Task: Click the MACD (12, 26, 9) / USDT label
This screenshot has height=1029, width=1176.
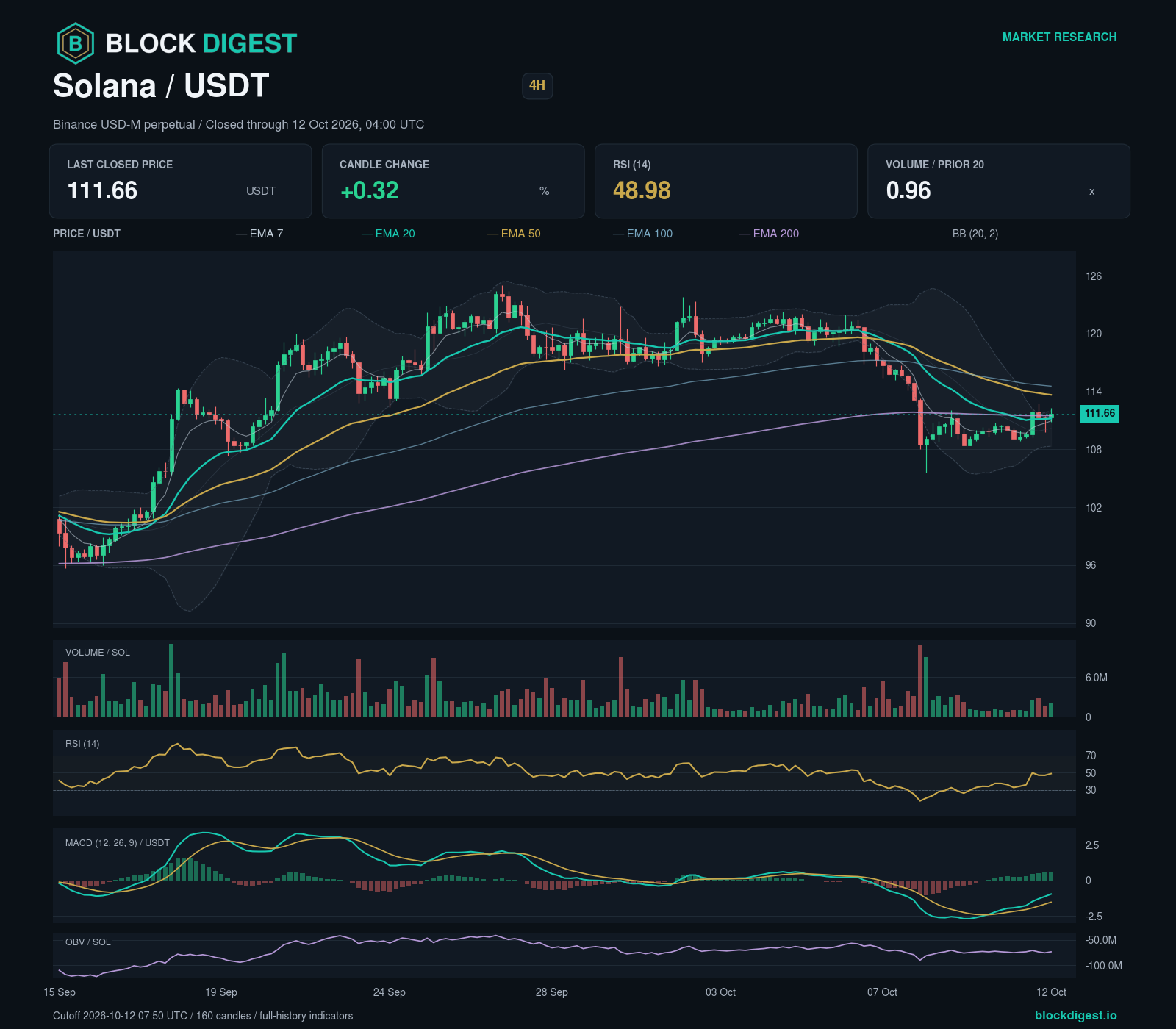Action: tap(118, 843)
